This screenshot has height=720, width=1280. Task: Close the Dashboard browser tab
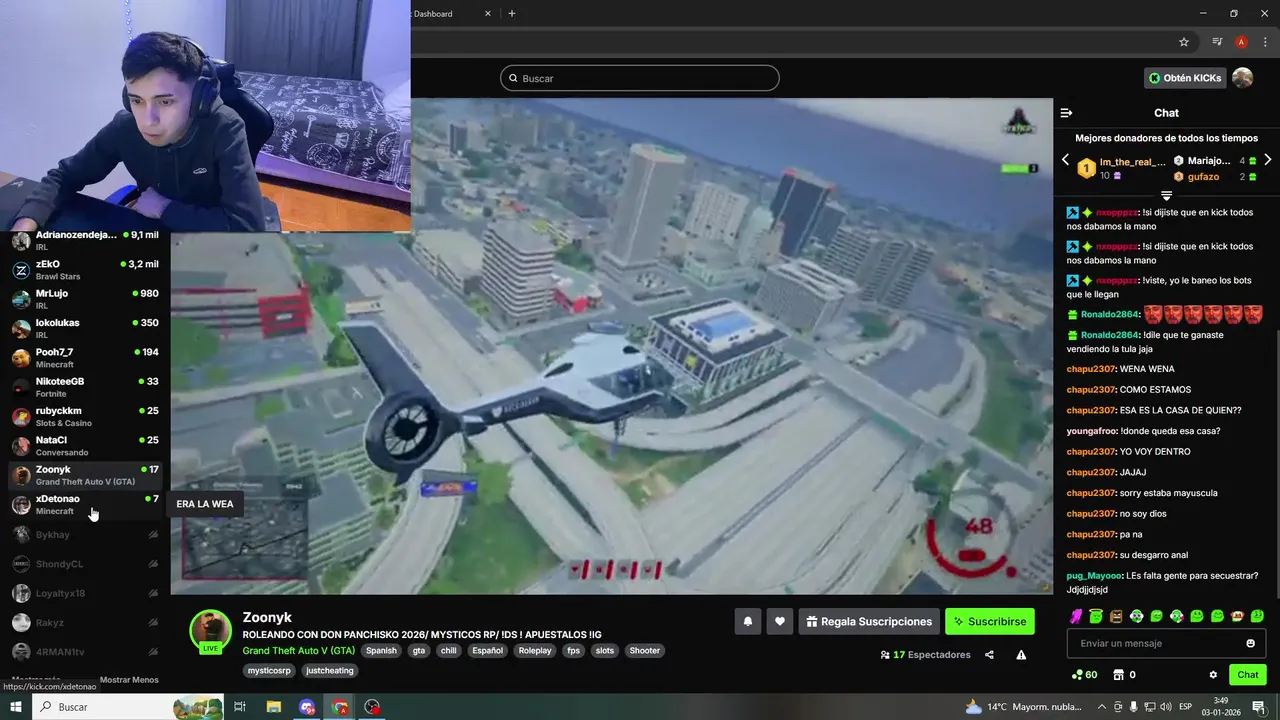click(488, 14)
